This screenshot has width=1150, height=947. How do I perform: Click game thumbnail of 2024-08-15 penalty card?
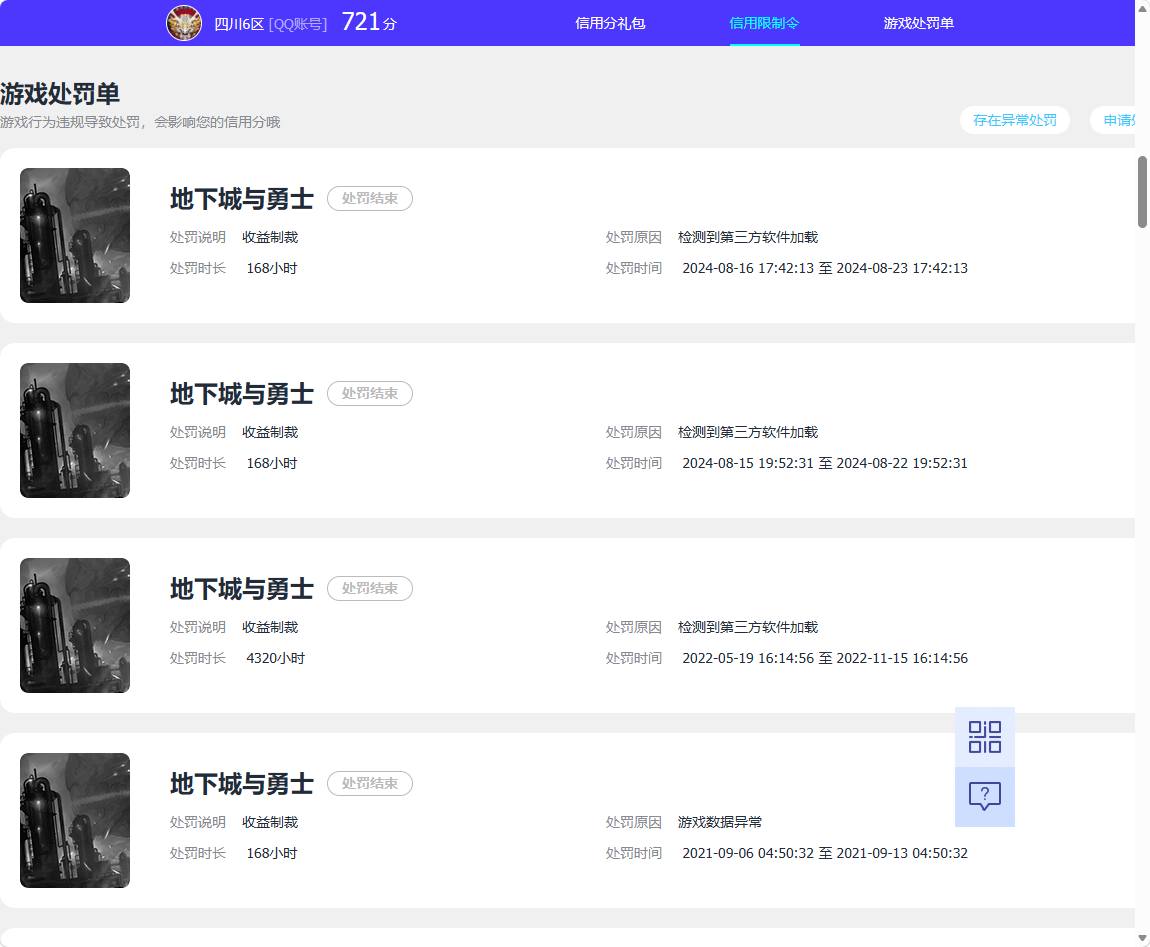click(x=75, y=431)
